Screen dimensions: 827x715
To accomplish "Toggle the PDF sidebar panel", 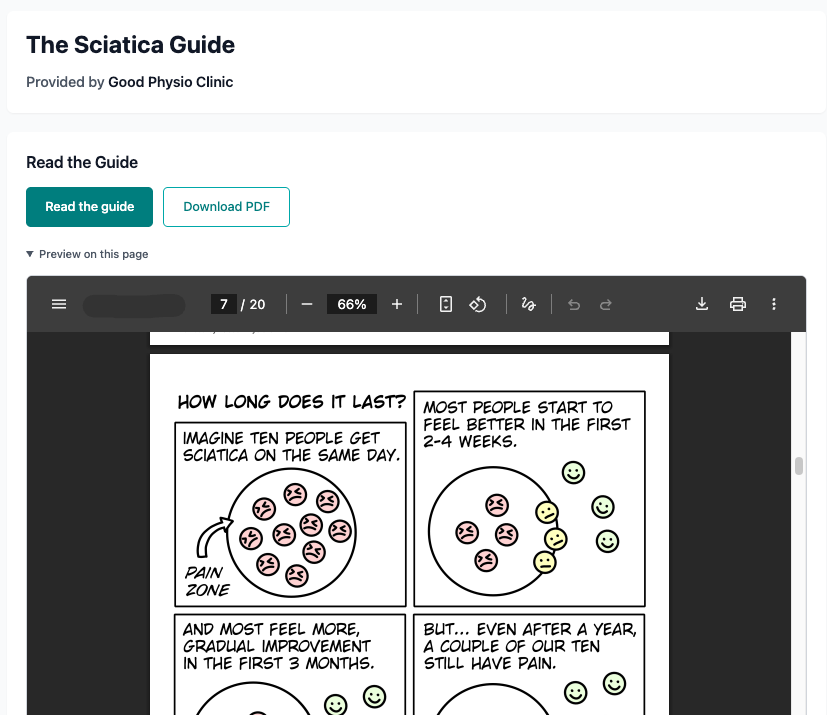I will tap(59, 304).
